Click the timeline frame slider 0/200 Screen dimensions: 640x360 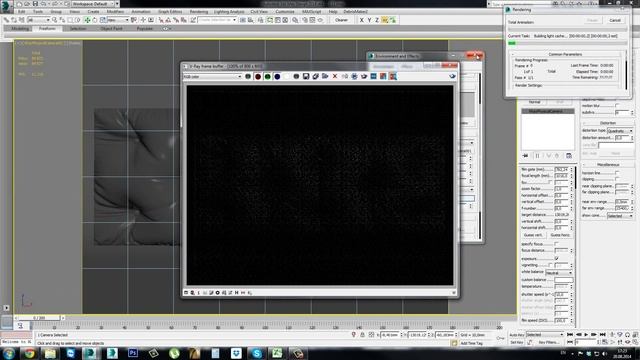39,318
